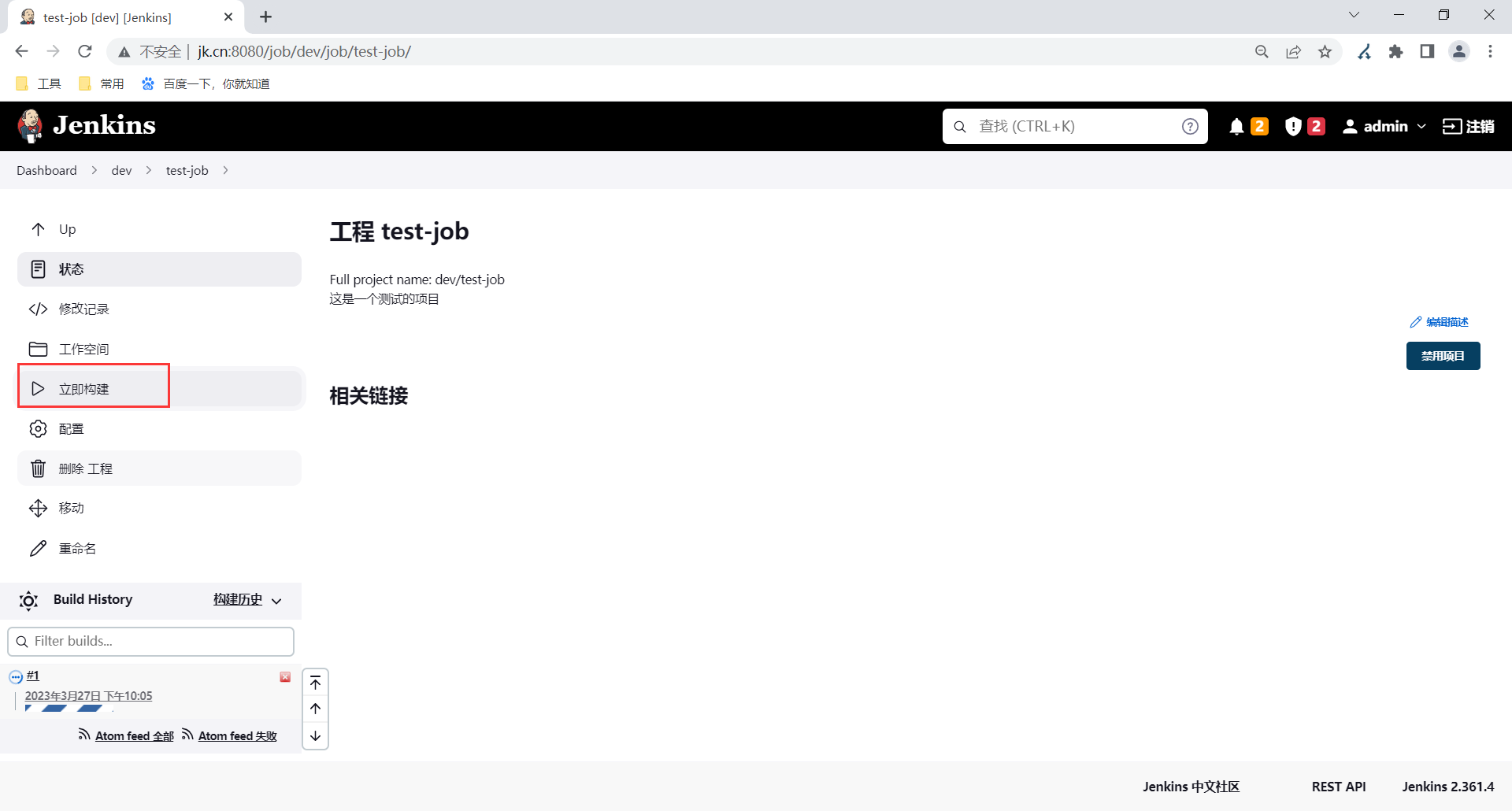Open the 工具 bookmarks folder
This screenshot has height=811, width=1512.
pos(39,83)
